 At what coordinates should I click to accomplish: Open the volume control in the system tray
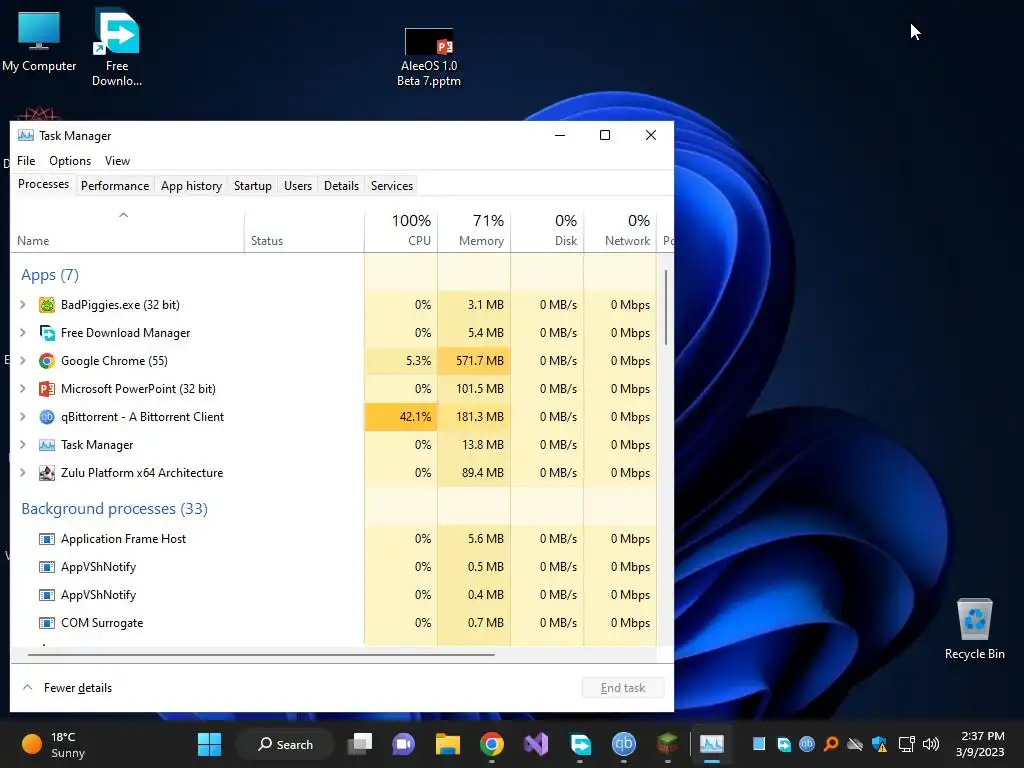tap(931, 744)
